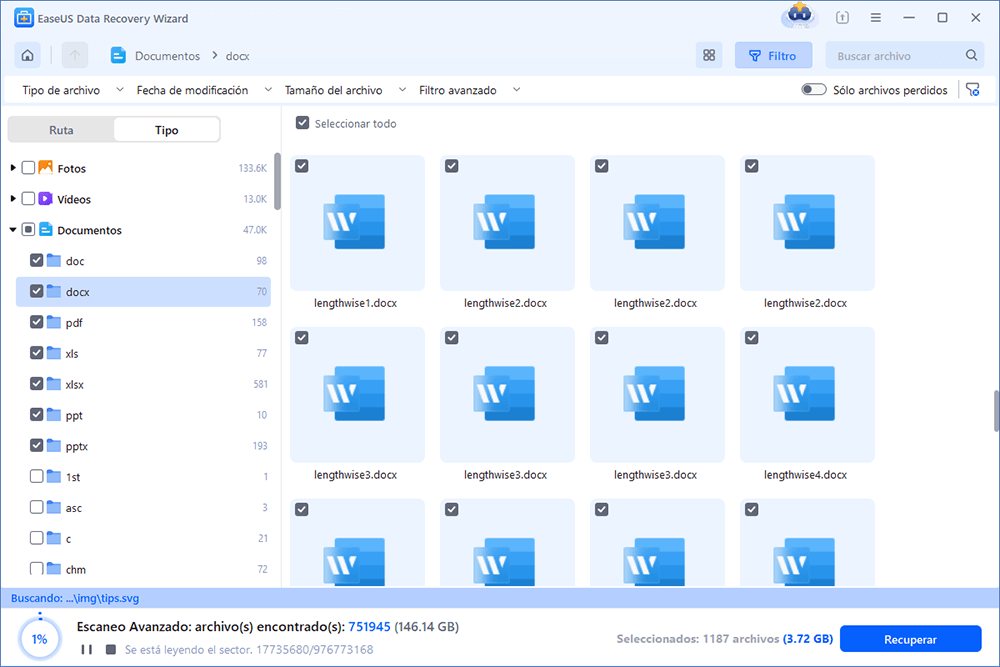This screenshot has width=1000, height=667.
Task: Click the Vídeos category icon
Action: (x=45, y=199)
